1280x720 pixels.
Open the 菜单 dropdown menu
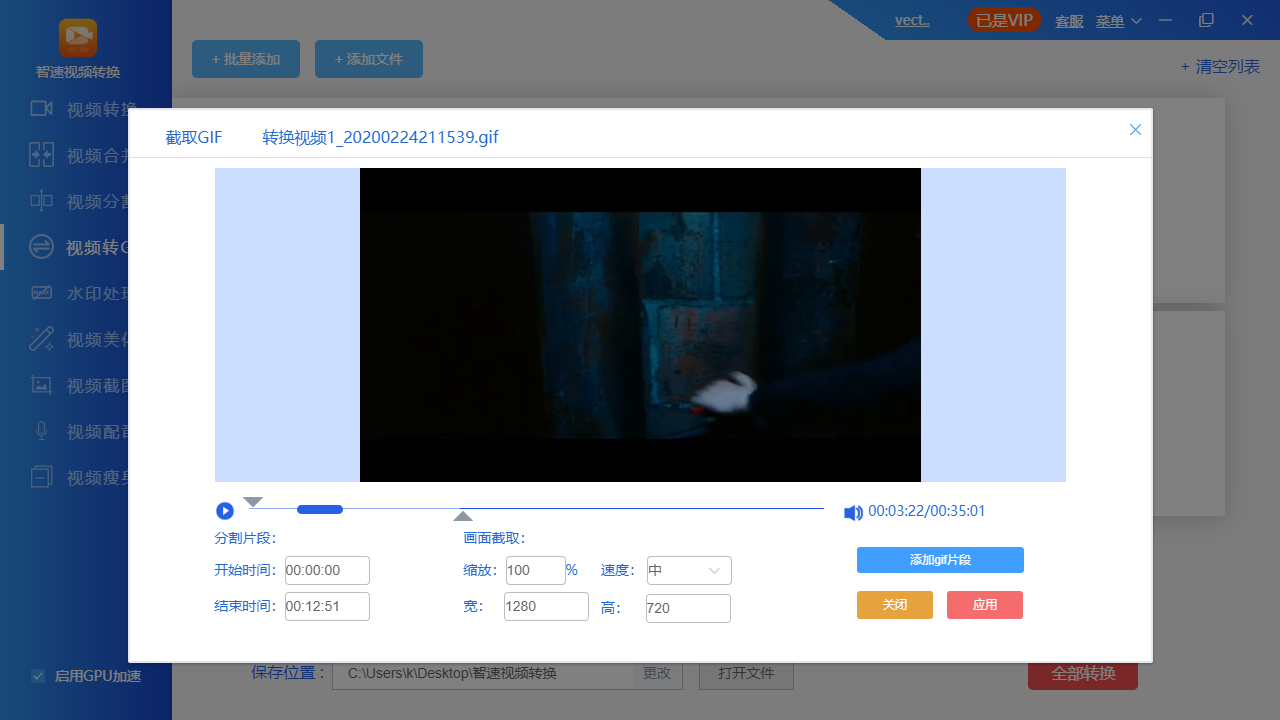click(1118, 21)
